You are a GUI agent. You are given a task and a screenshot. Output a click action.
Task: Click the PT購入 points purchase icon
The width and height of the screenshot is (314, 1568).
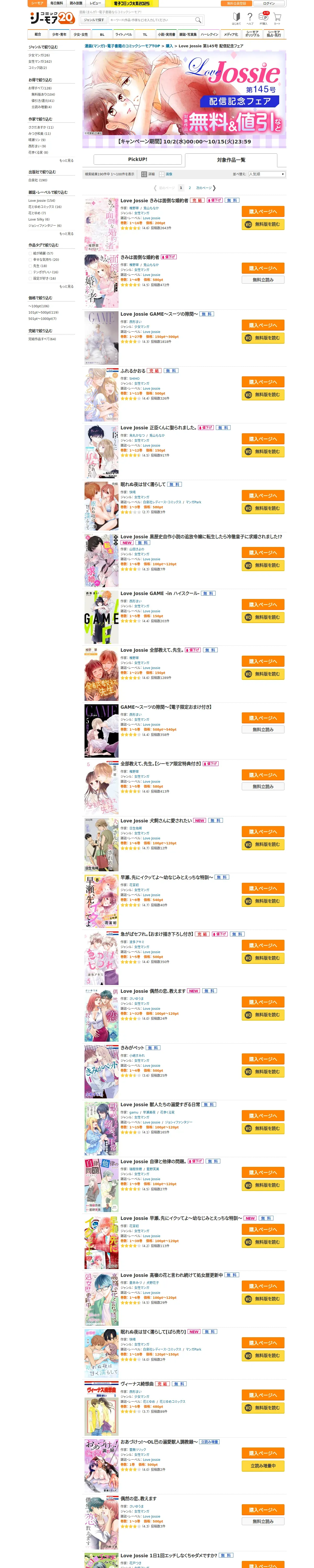point(263,18)
